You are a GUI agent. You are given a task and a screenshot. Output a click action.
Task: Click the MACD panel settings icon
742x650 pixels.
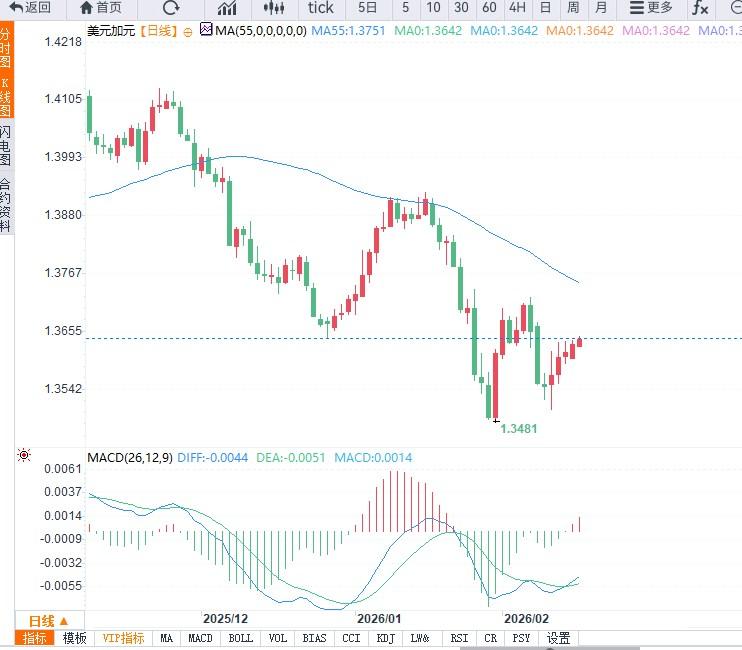(24, 456)
